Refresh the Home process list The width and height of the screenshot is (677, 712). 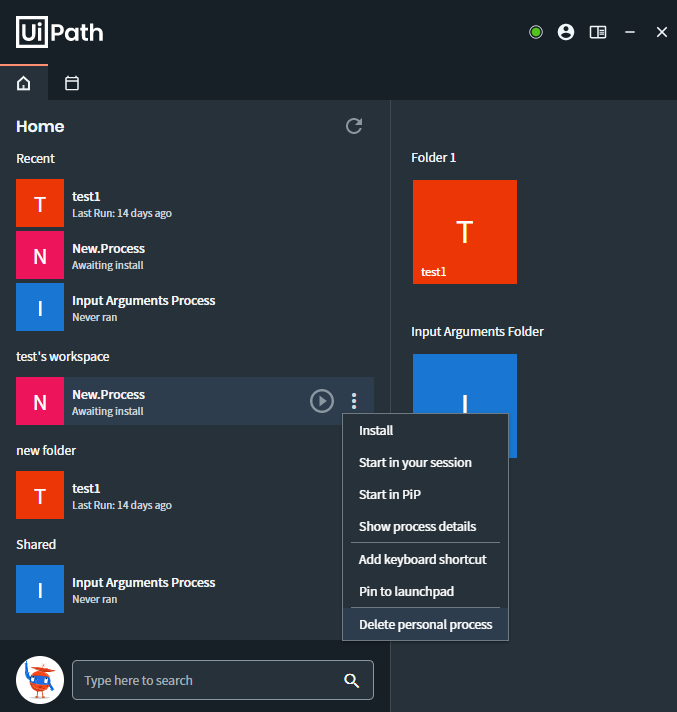pyautogui.click(x=354, y=126)
